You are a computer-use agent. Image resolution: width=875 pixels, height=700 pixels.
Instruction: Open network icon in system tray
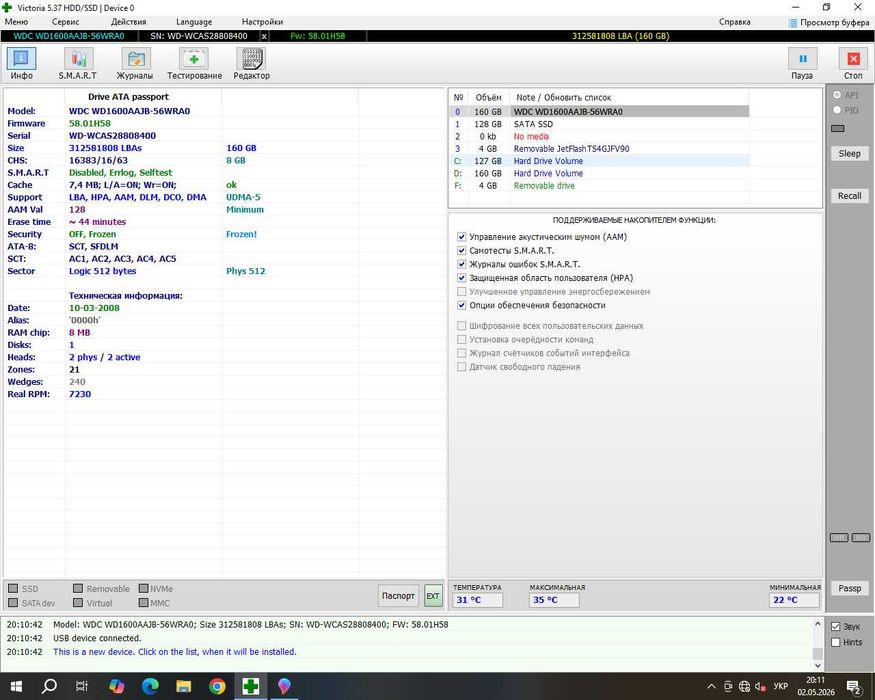pos(744,686)
